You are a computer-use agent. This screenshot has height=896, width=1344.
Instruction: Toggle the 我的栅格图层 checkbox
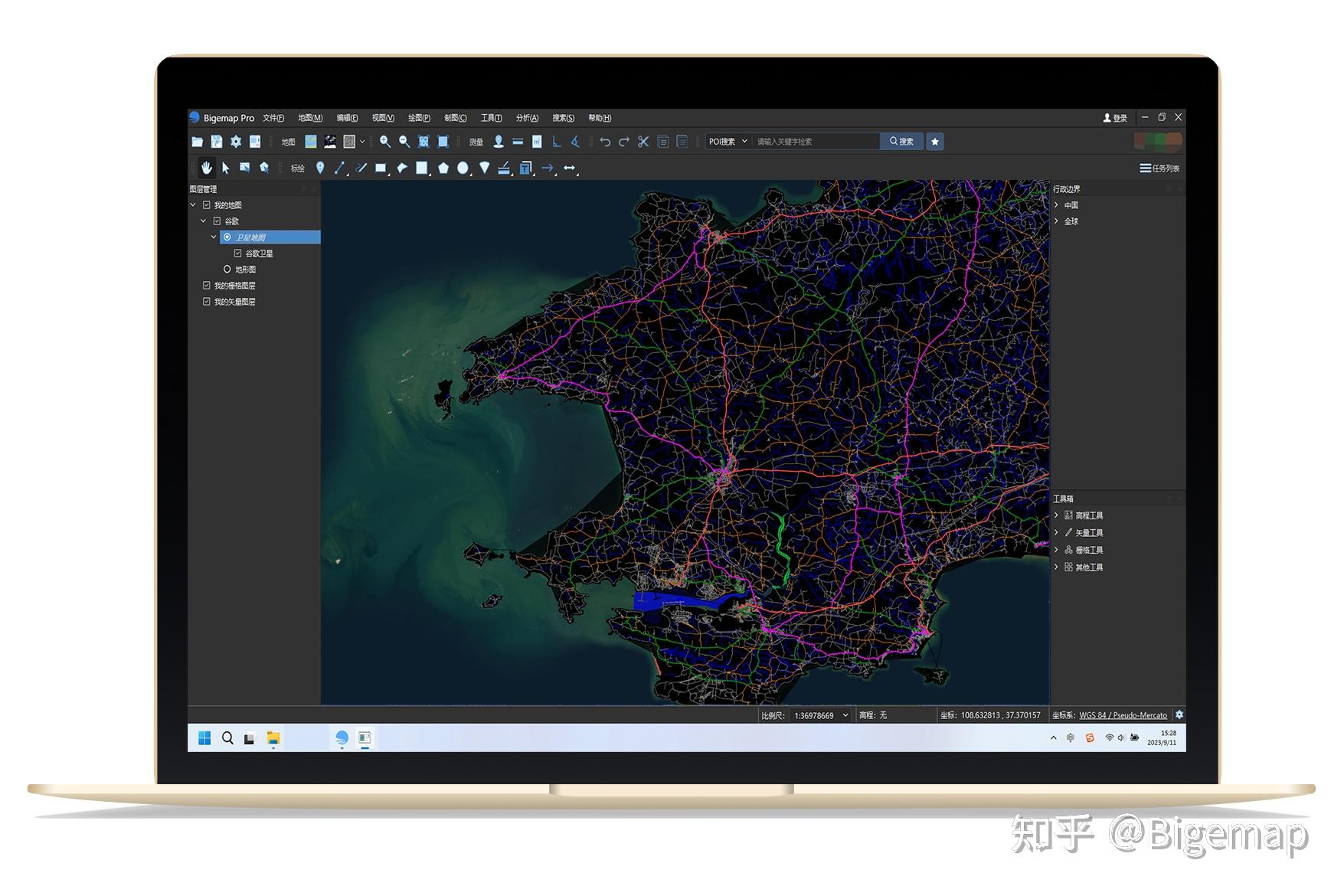point(205,285)
